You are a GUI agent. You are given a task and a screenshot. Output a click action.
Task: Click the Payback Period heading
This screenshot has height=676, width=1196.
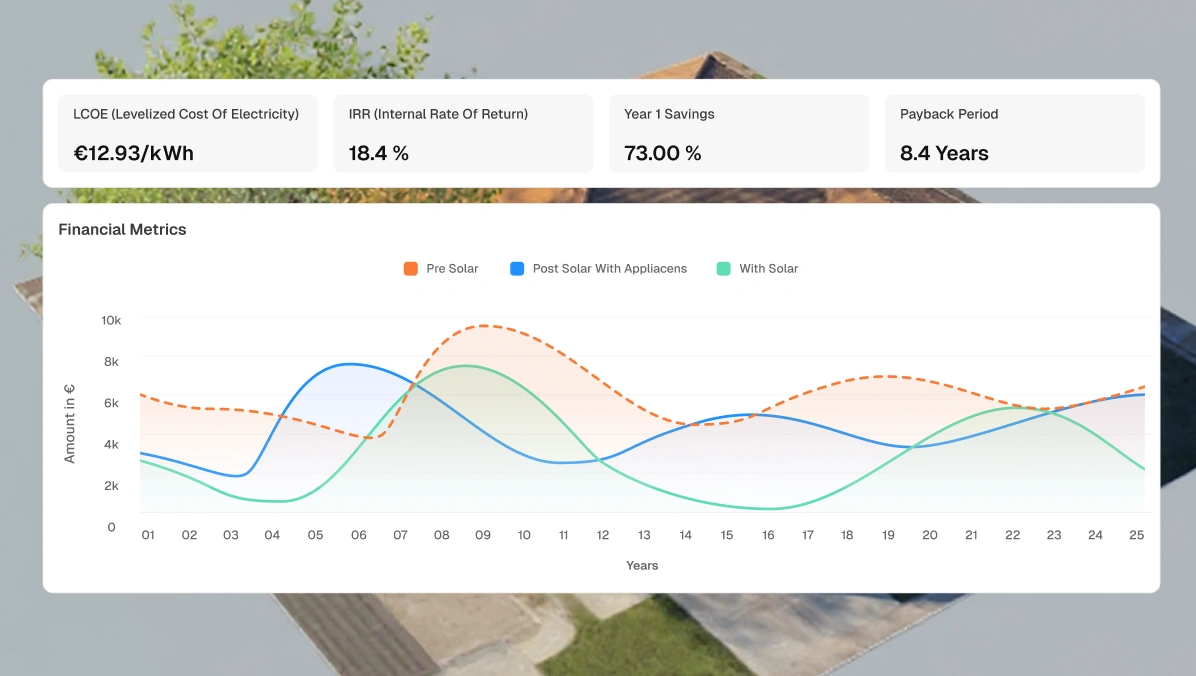point(949,114)
